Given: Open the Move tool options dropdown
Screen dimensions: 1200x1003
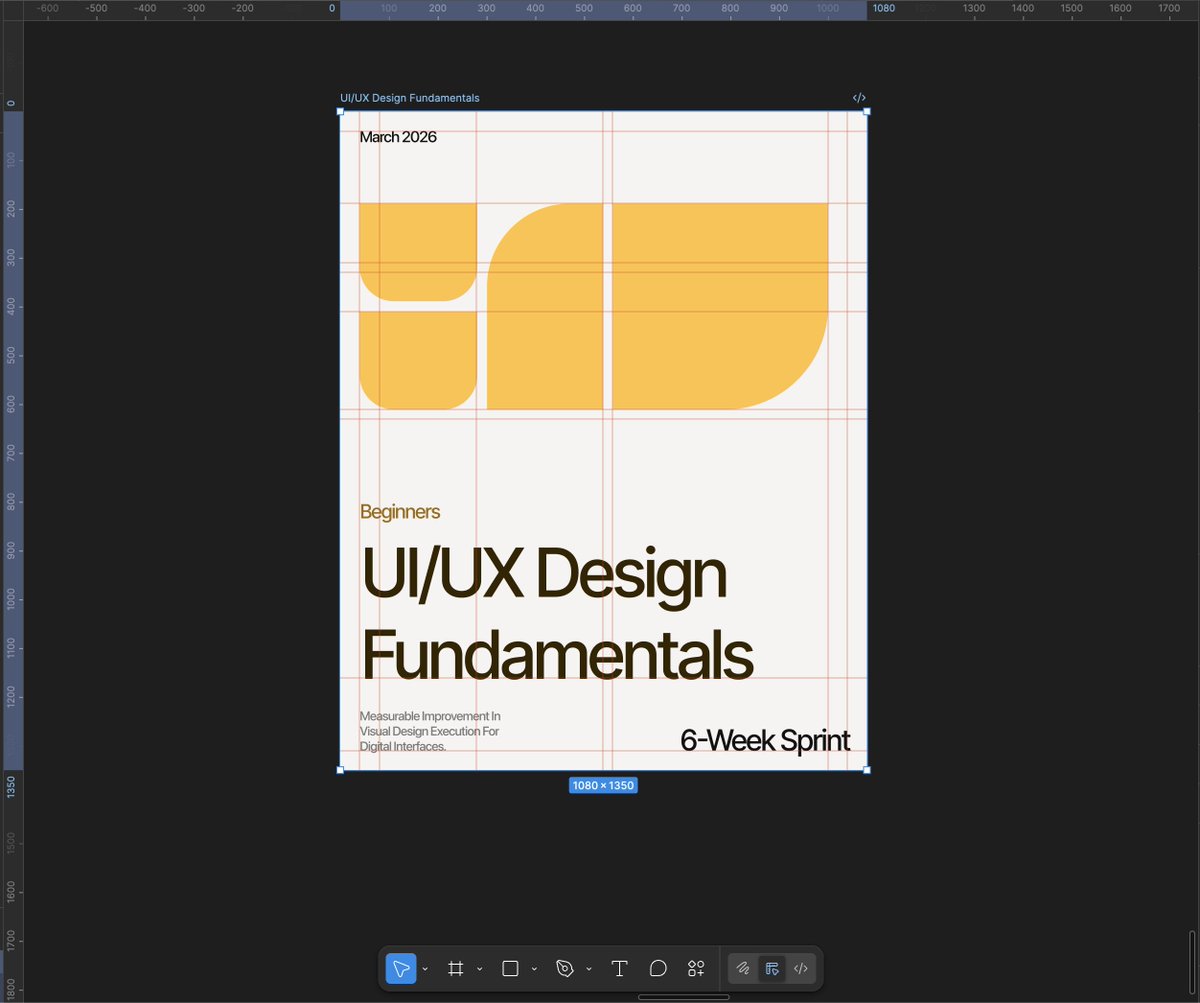Looking at the screenshot, I should (425, 969).
